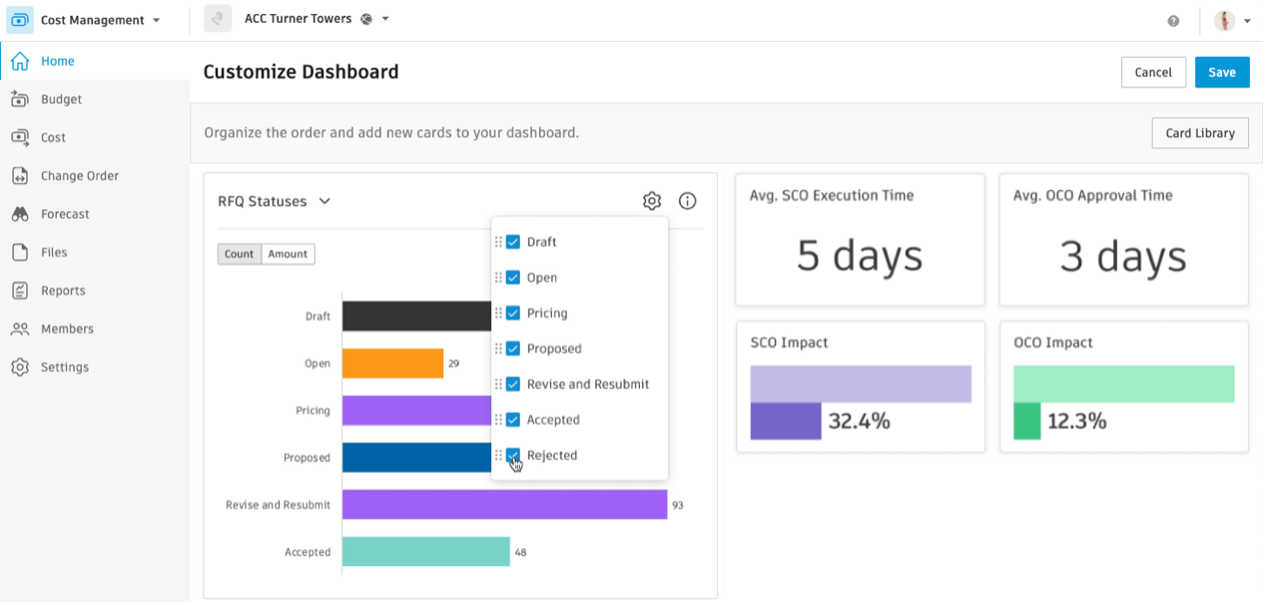Select the Avg. SCO Execution Time card
The image size is (1265, 605).
[860, 240]
